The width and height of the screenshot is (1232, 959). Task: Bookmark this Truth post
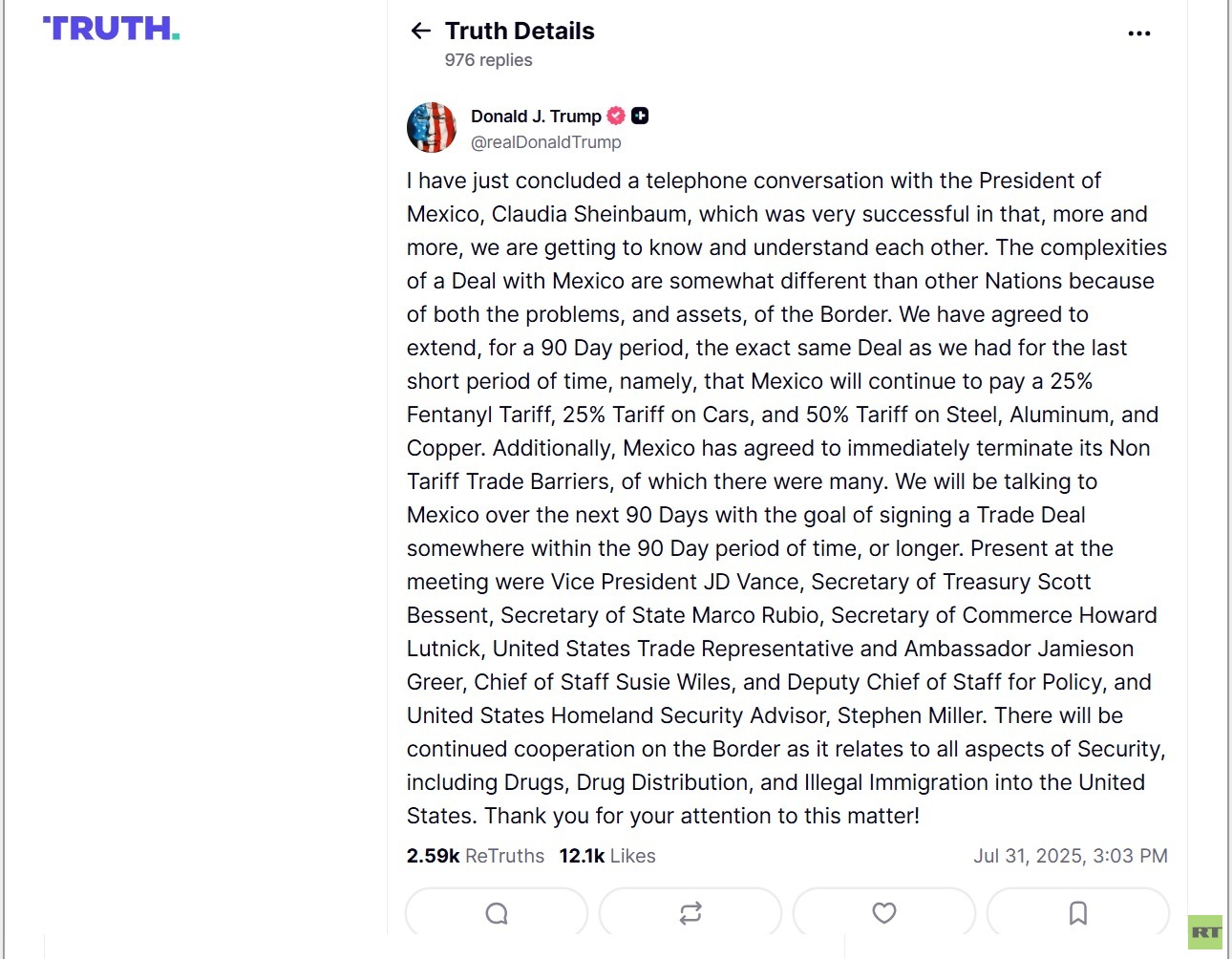[x=1078, y=913]
